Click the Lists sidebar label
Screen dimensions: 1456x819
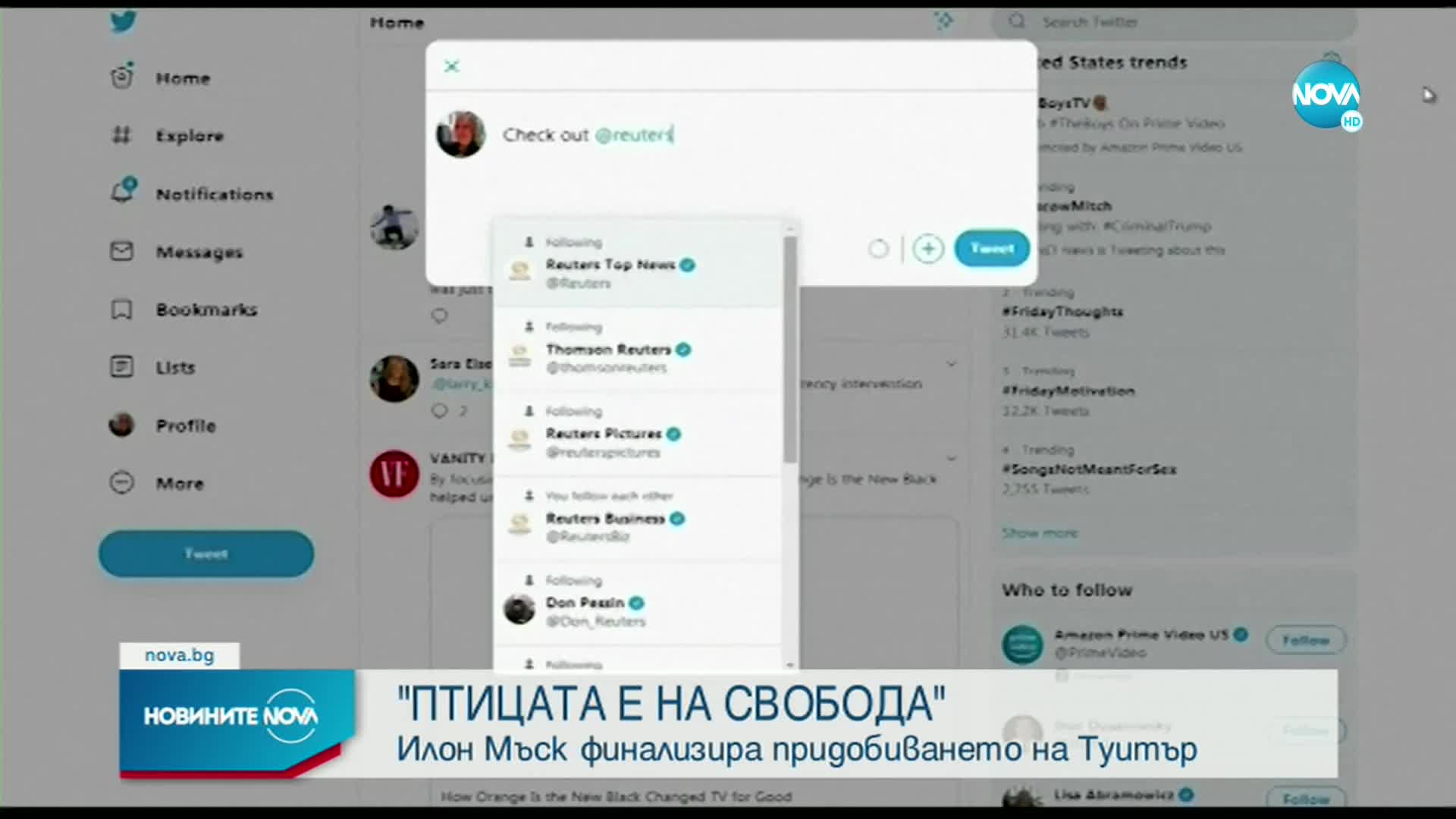[175, 368]
